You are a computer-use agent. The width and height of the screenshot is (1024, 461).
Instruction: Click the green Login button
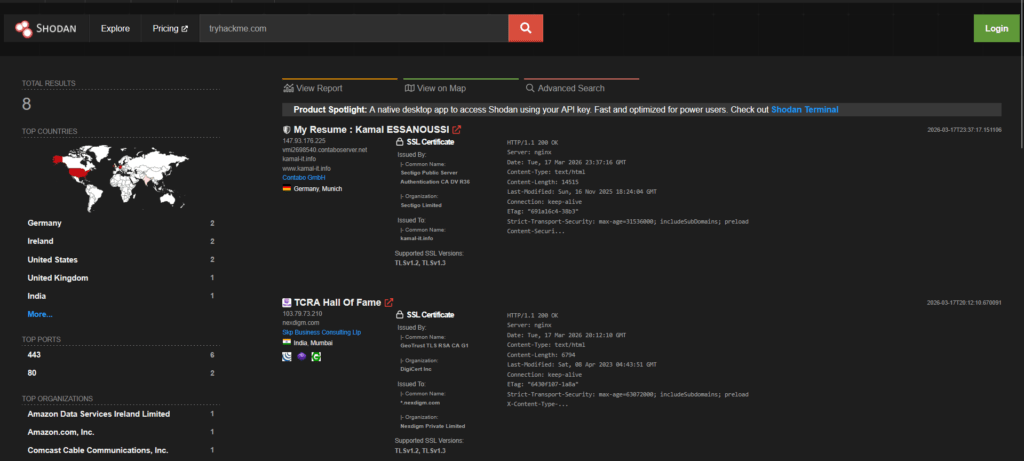coord(996,28)
